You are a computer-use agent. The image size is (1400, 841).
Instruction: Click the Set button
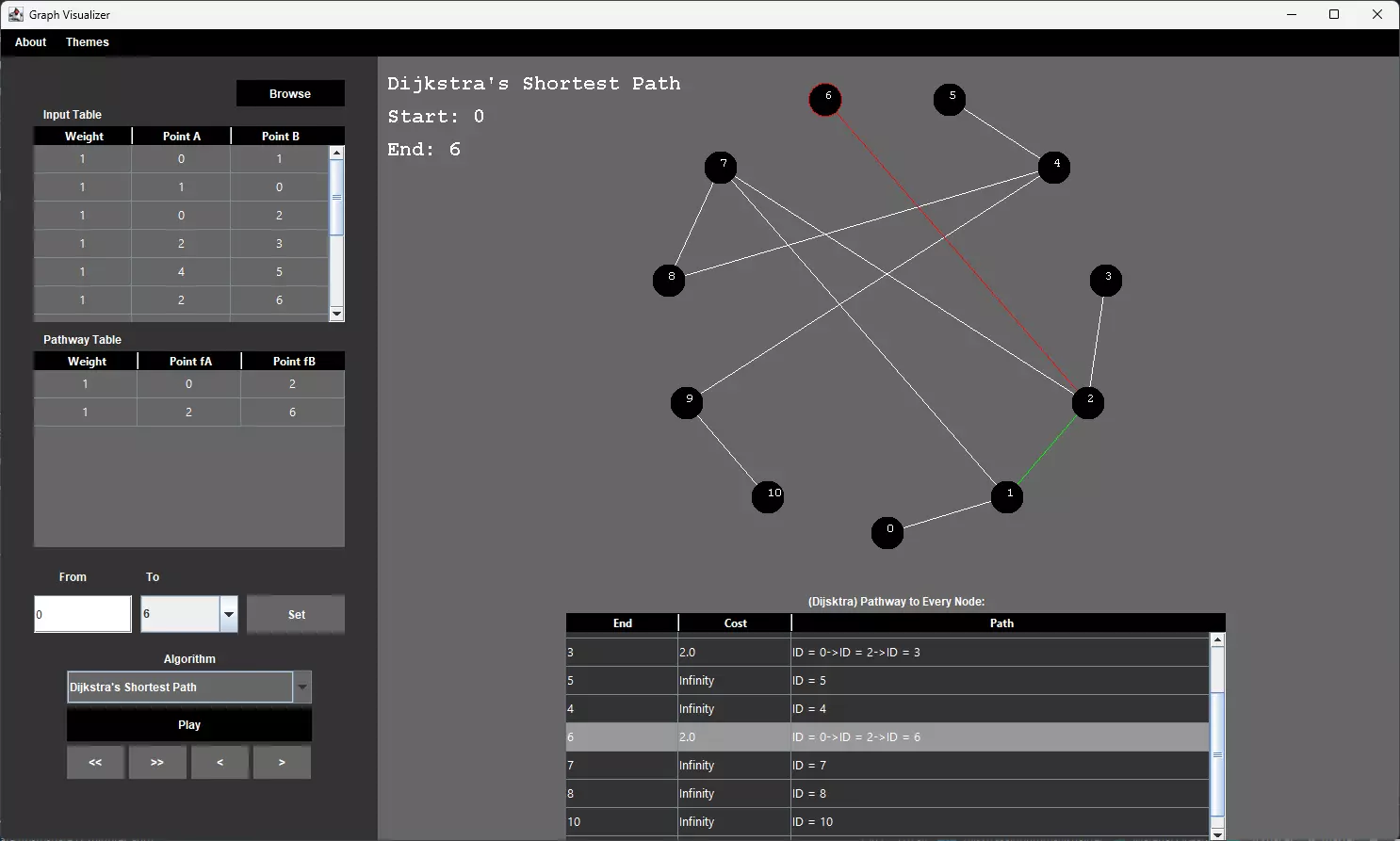tap(296, 614)
